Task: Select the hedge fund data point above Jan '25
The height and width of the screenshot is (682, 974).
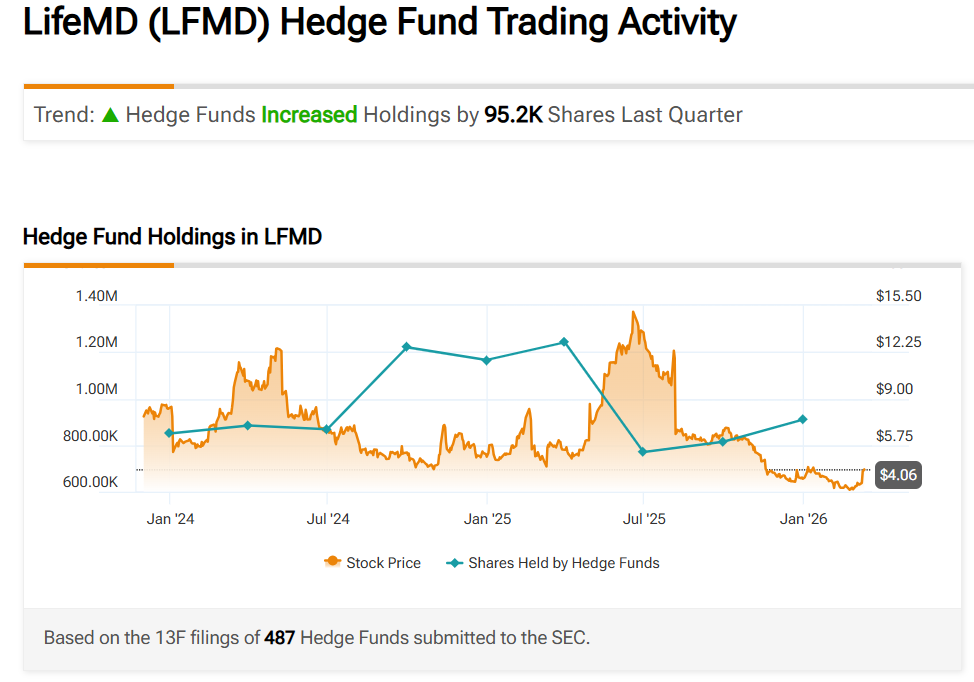Action: [487, 360]
